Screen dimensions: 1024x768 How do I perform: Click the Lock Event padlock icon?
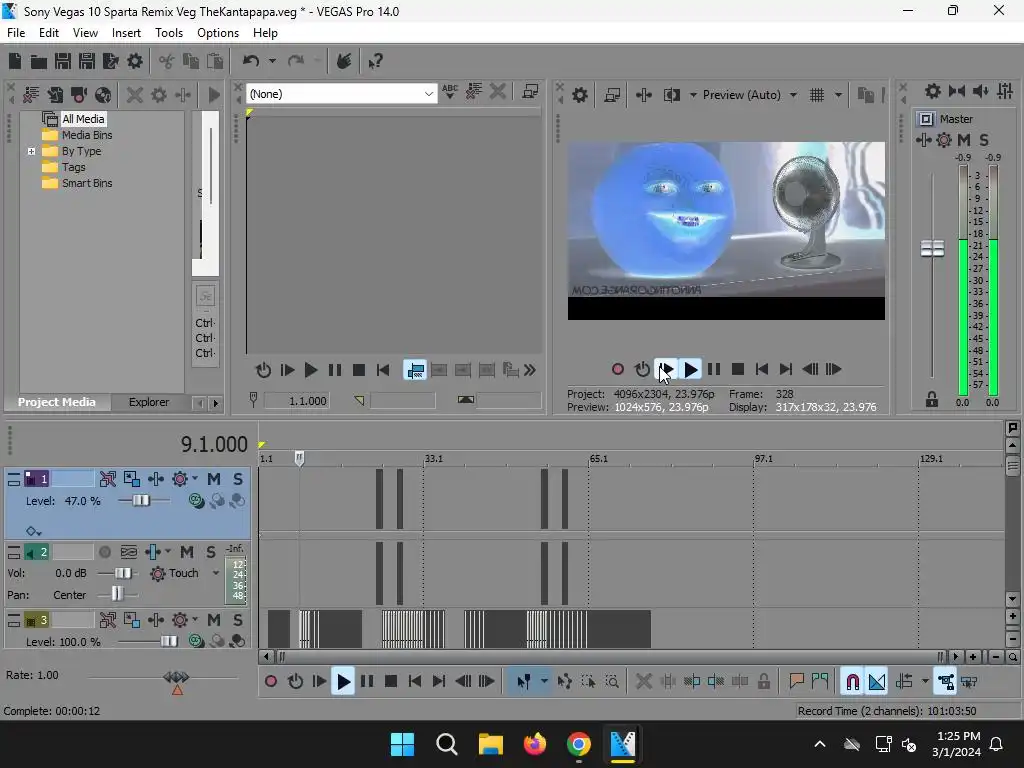(x=763, y=682)
